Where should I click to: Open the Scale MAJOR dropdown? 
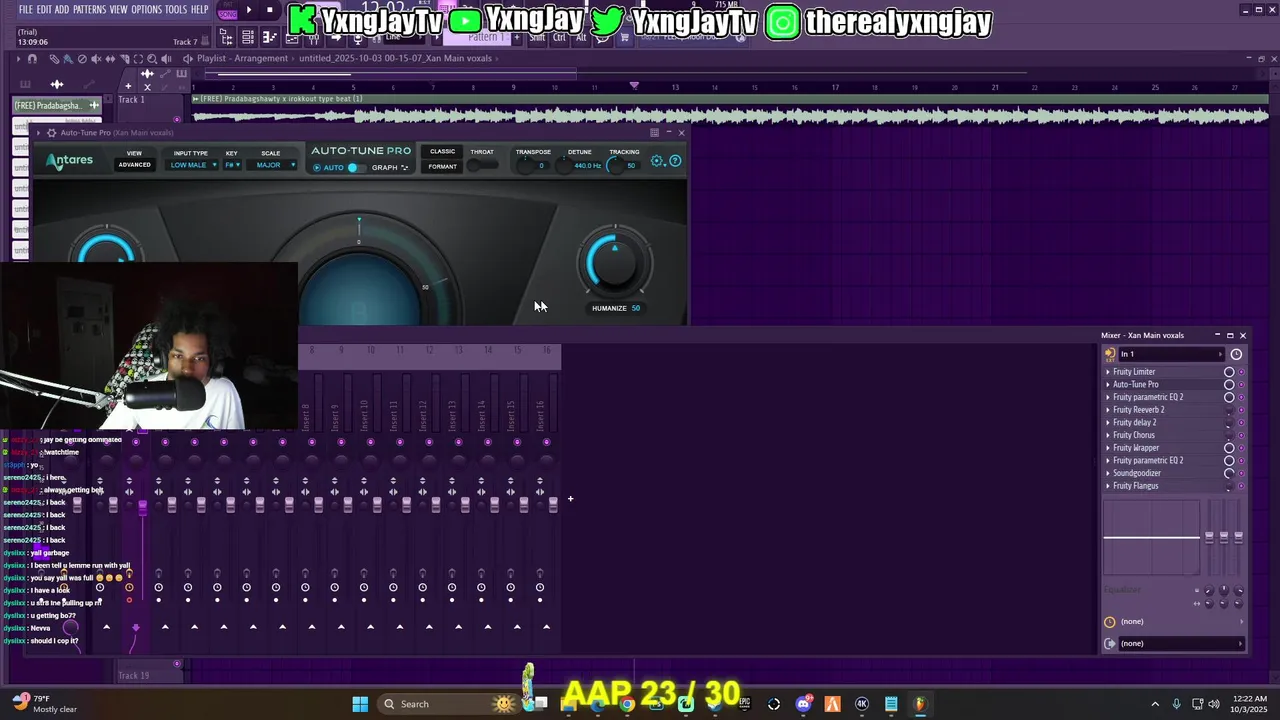(273, 165)
